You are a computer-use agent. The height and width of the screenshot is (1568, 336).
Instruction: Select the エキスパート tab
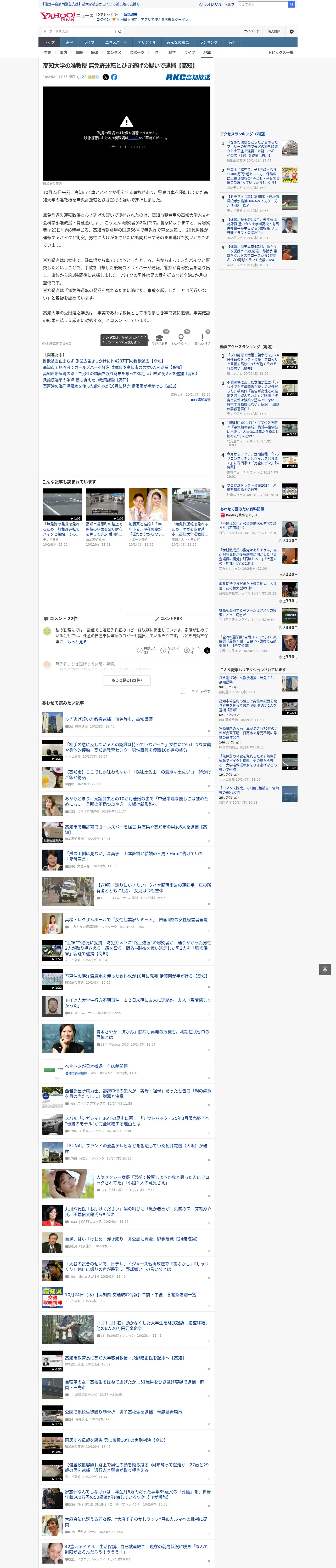tap(116, 43)
